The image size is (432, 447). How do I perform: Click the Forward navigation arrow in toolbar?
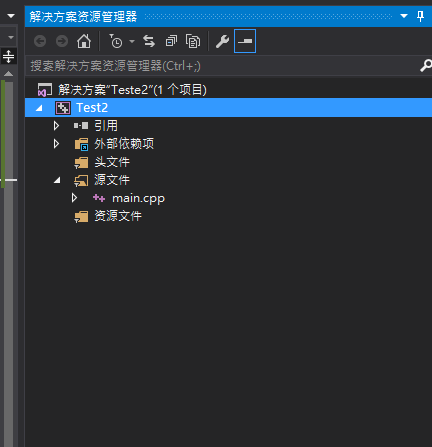[x=62, y=41]
